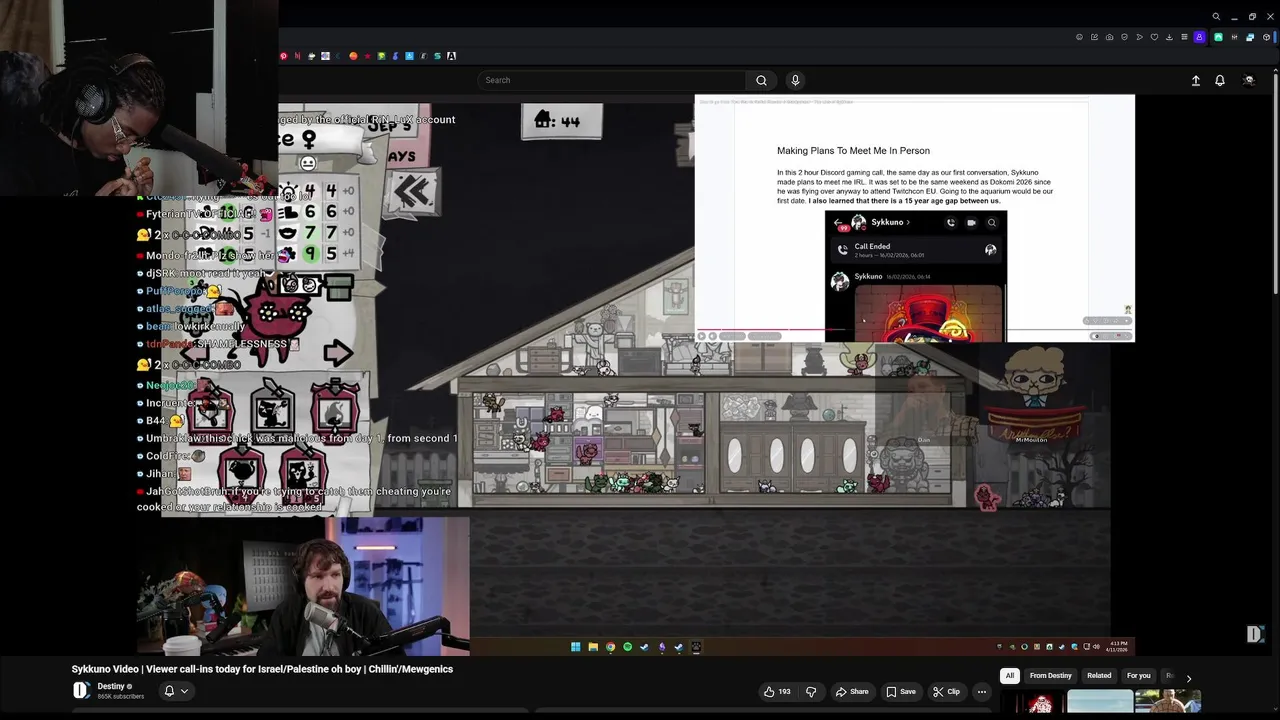The height and width of the screenshot is (720, 1280).
Task: Click the Discord back arrow beside Sykkuno
Action: coord(839,223)
